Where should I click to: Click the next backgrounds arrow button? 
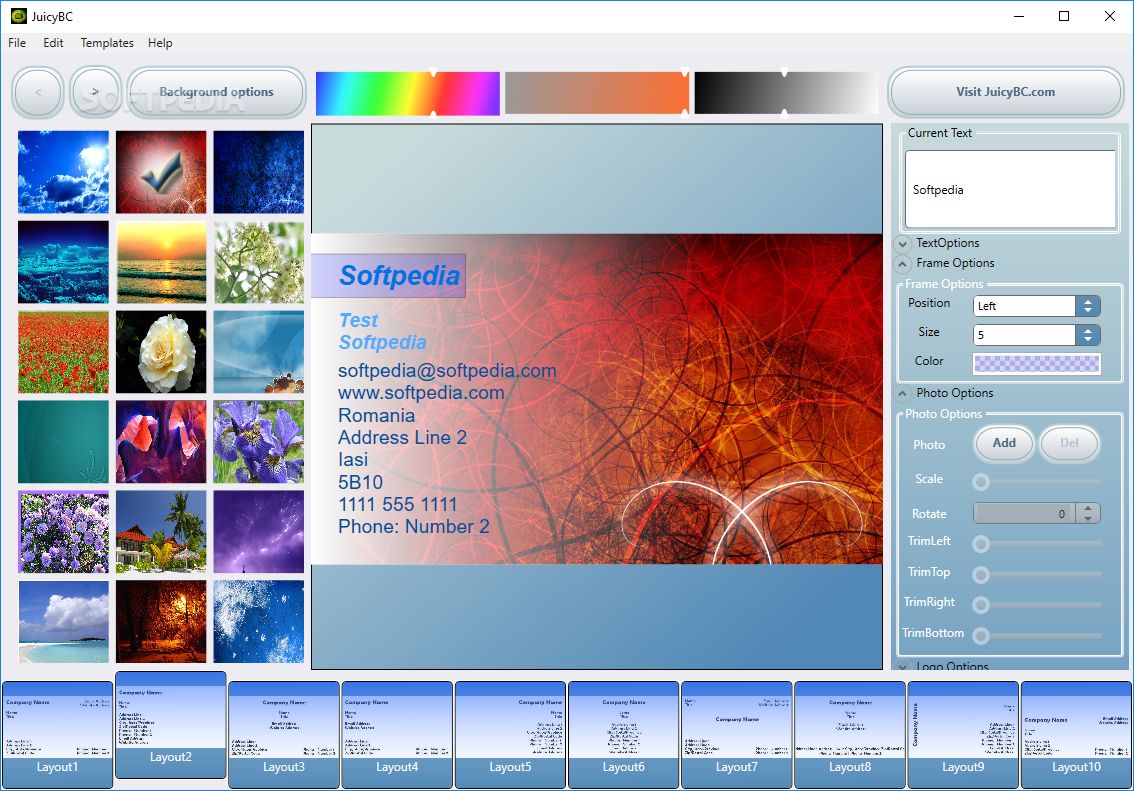[95, 93]
